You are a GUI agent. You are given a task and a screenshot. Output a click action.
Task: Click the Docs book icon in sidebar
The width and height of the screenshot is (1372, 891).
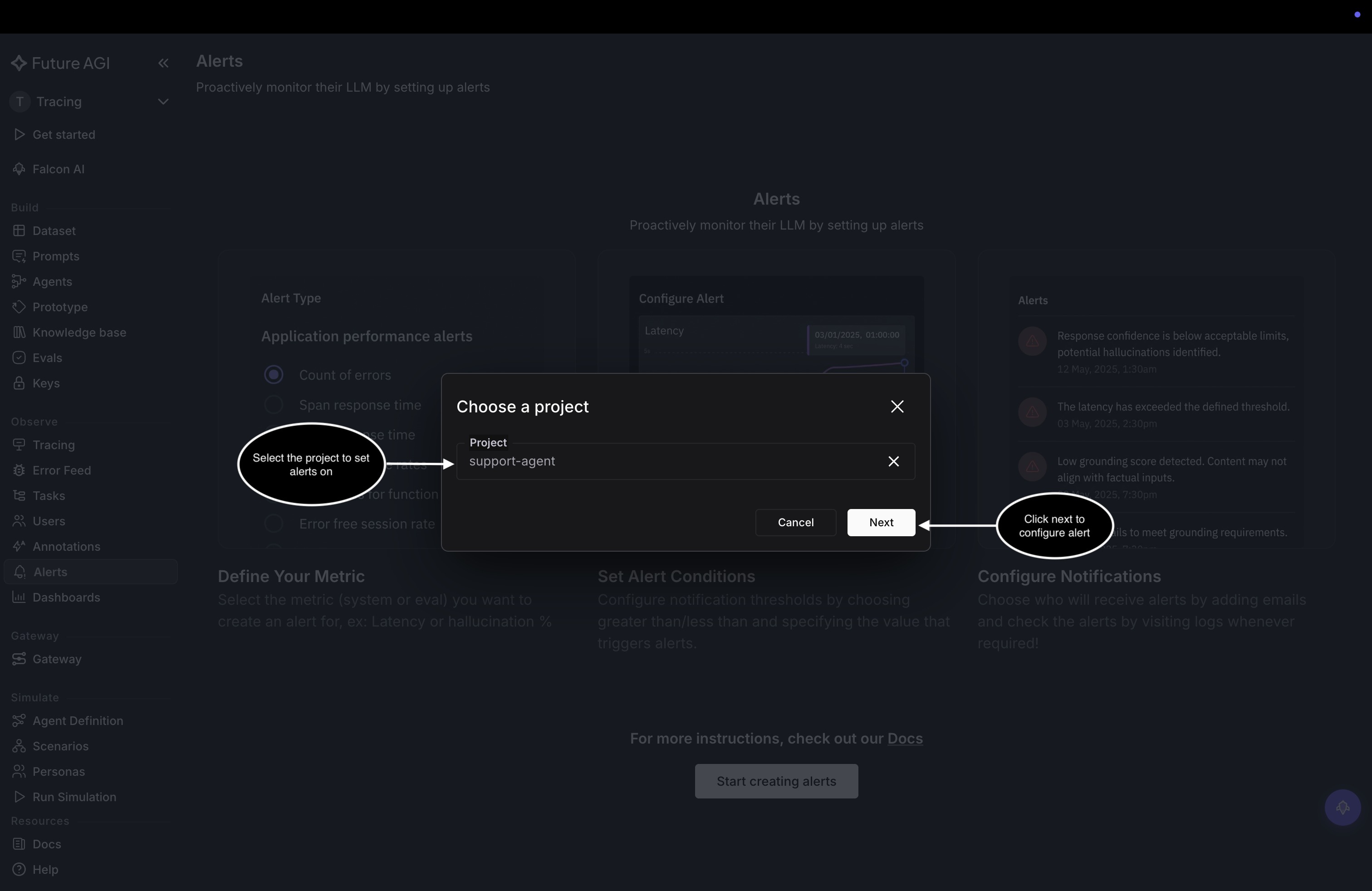(19, 844)
